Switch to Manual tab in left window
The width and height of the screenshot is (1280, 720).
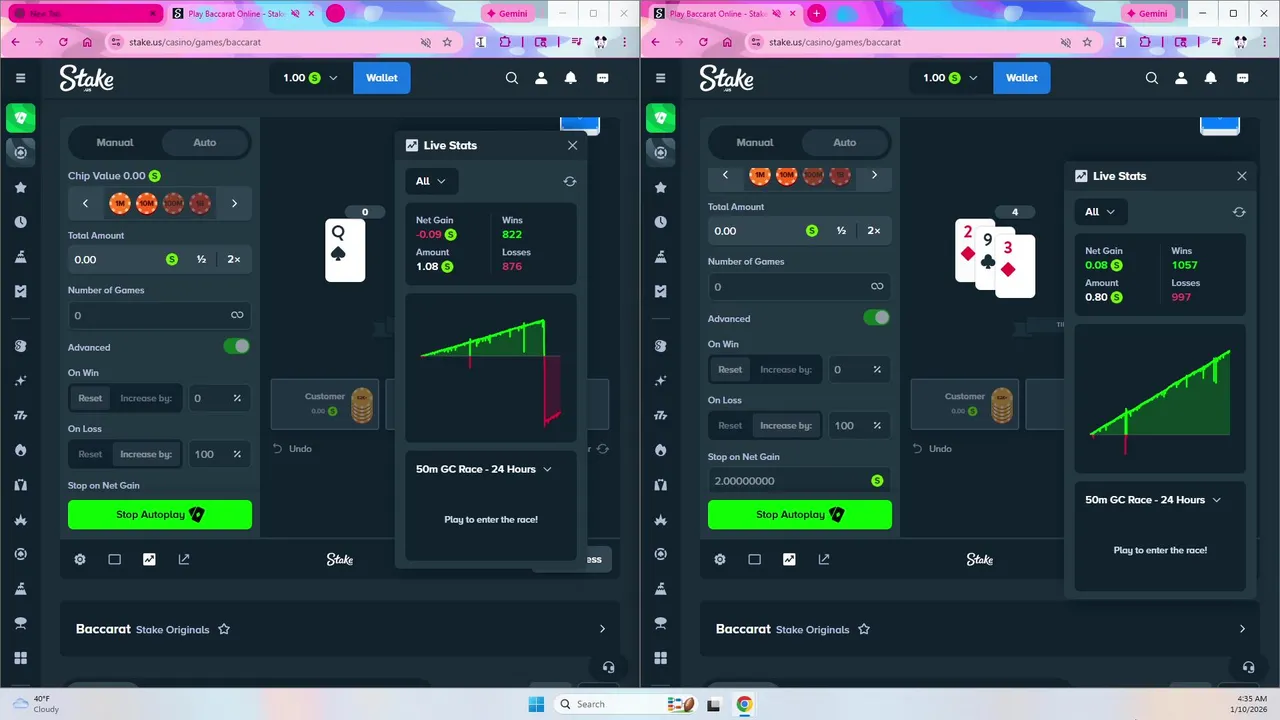tap(115, 142)
